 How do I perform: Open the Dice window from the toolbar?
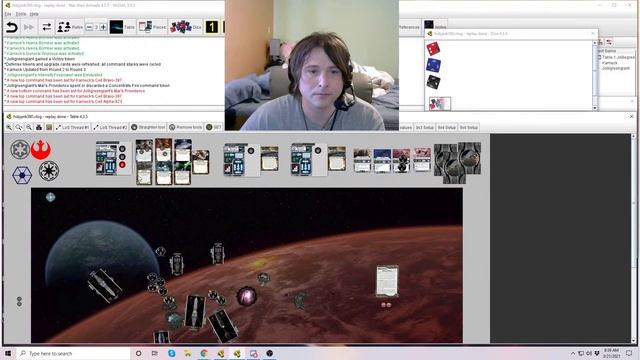tap(186, 27)
